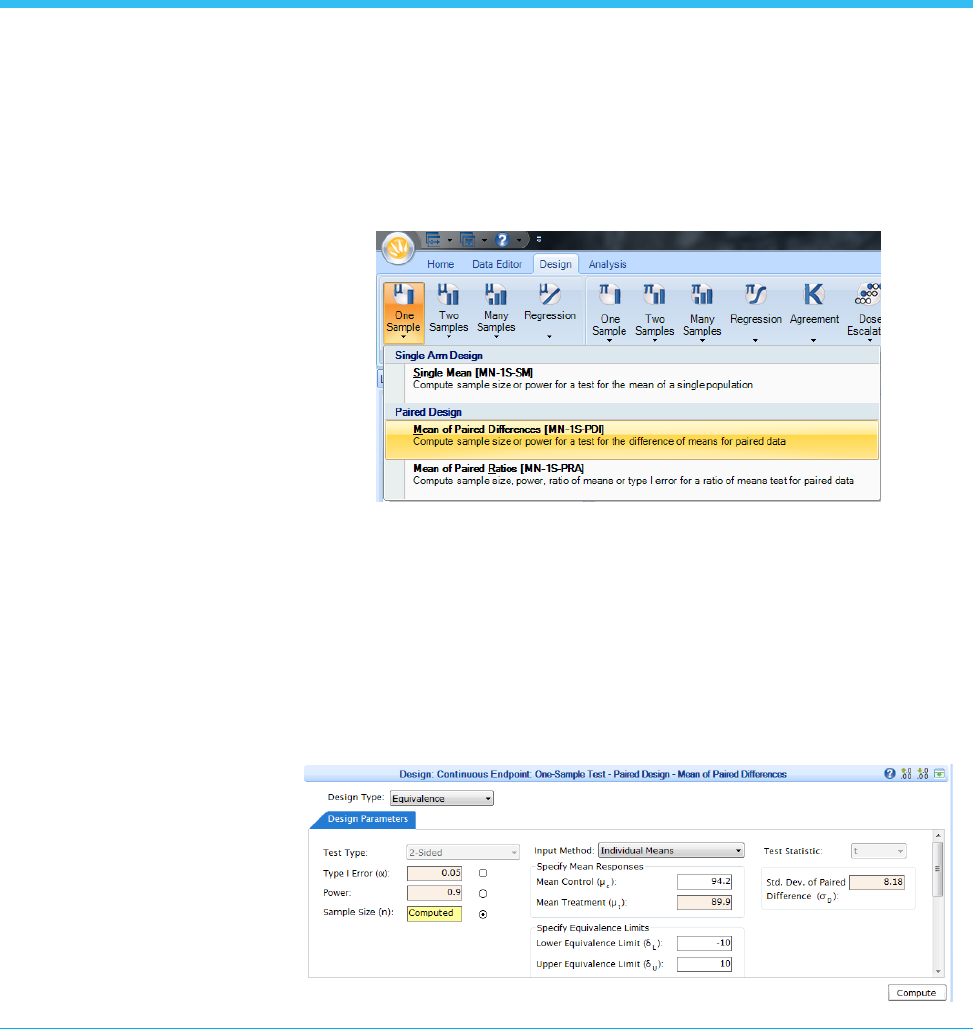The height and width of the screenshot is (1029, 973).
Task: Click green window icon in design header
Action: (940, 774)
